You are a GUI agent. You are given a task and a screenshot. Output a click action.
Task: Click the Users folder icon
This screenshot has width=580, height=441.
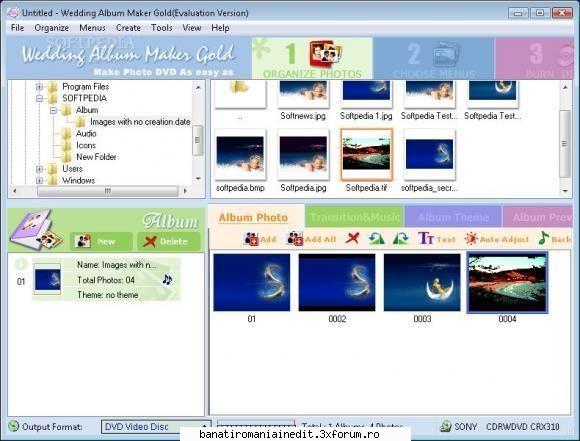pyautogui.click(x=53, y=169)
